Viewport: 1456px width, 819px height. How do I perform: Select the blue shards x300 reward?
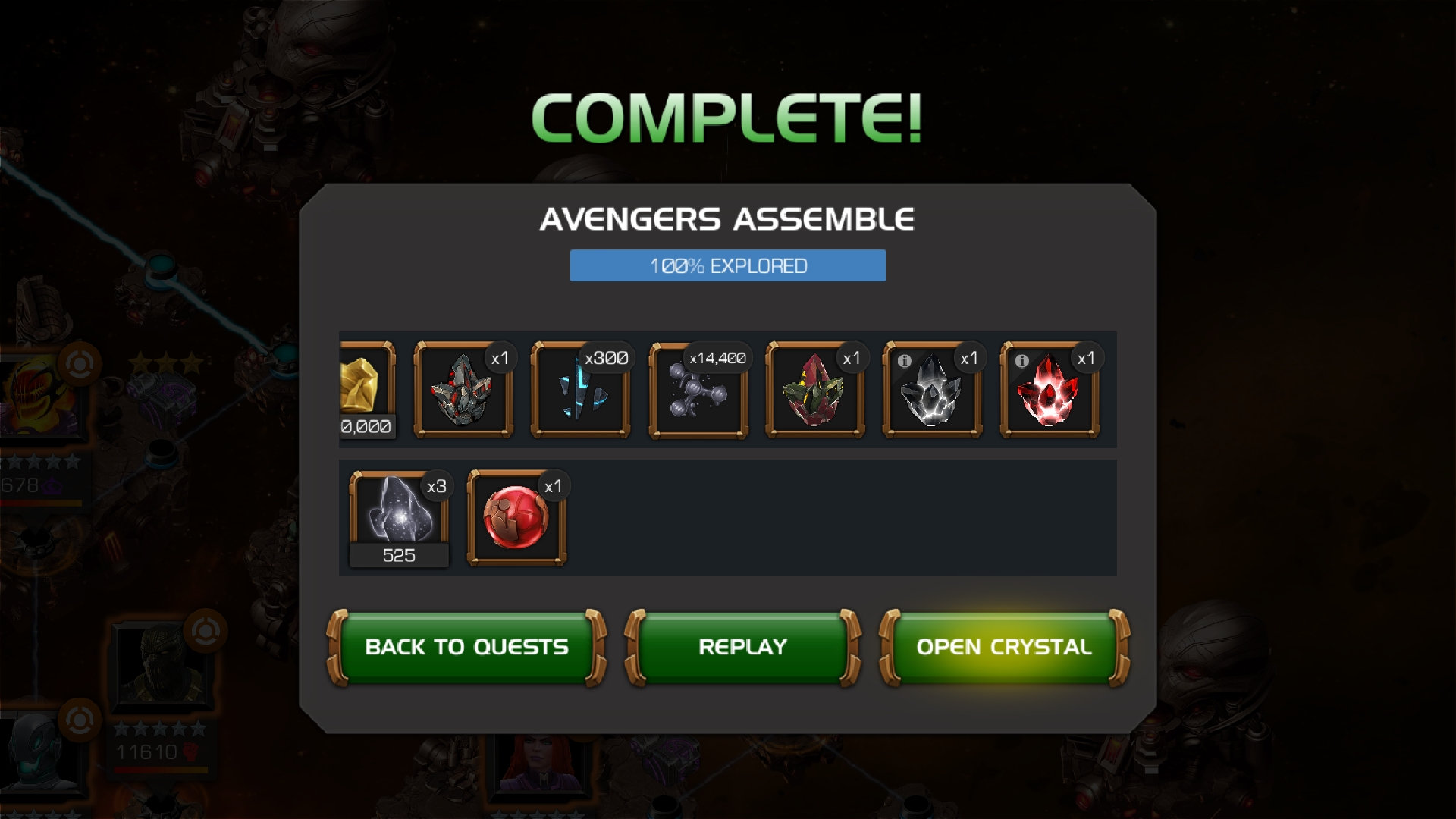click(581, 390)
